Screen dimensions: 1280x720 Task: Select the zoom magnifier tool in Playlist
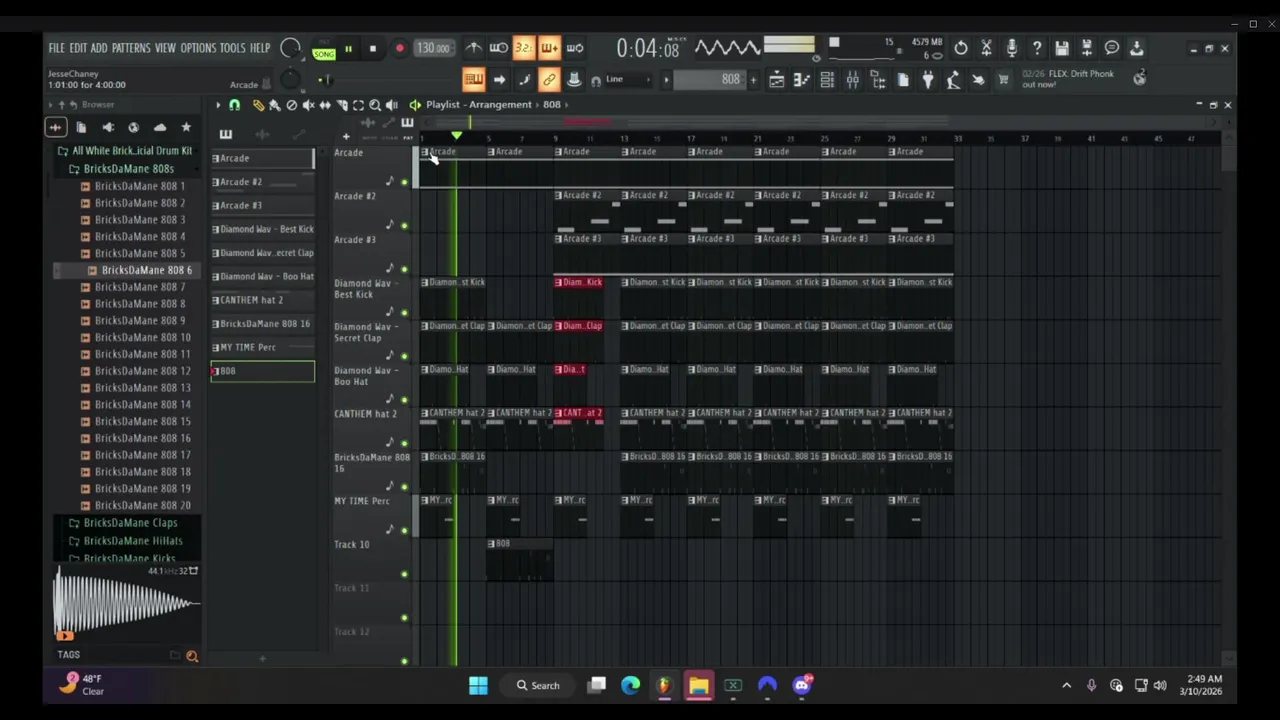point(375,105)
